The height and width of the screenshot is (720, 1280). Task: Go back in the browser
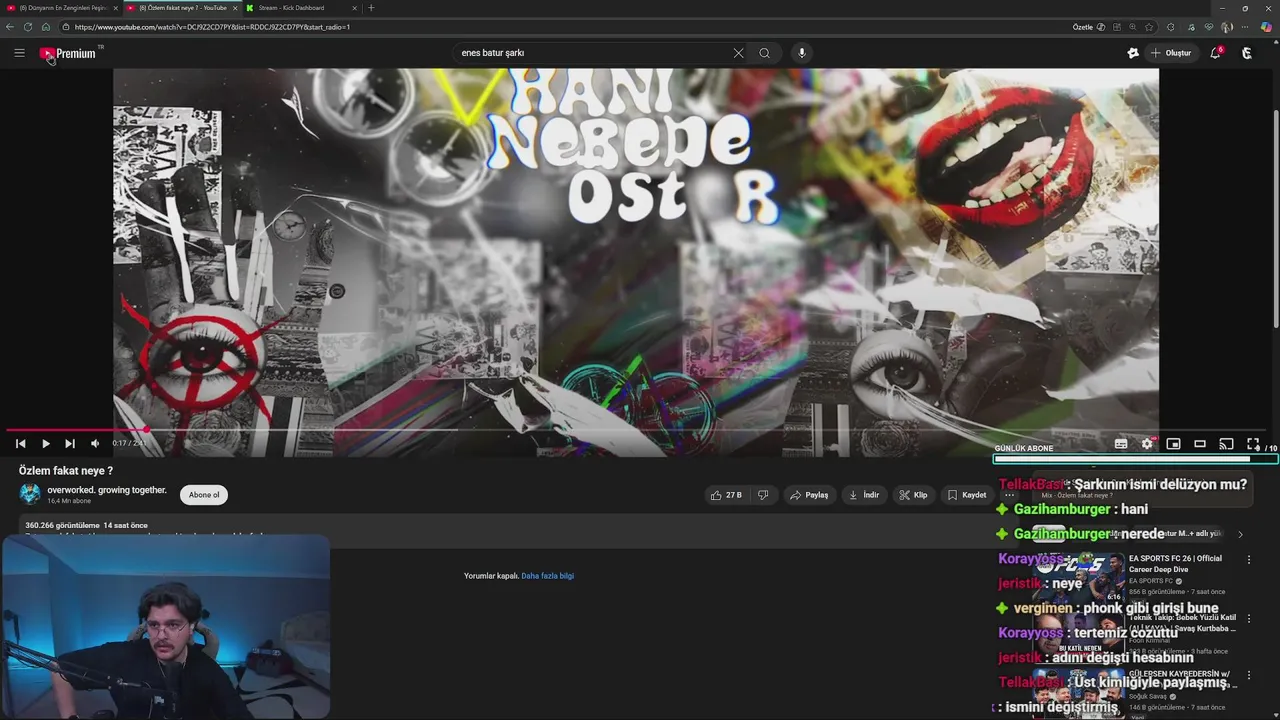click(10, 27)
